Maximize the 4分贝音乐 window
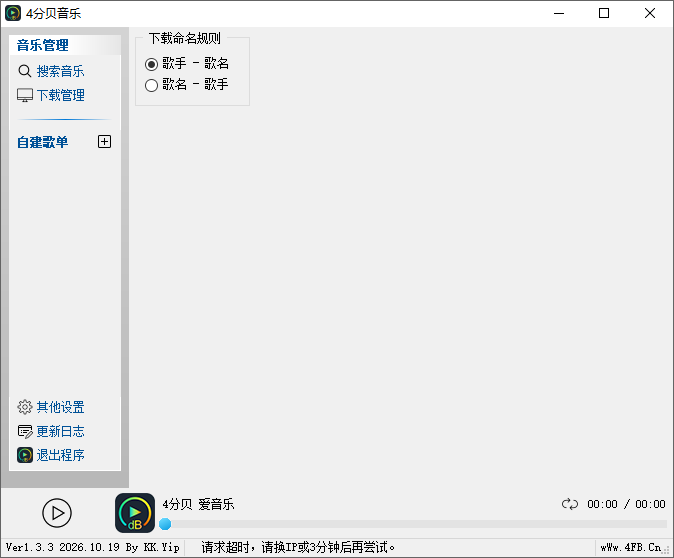The width and height of the screenshot is (674, 558). coord(604,13)
